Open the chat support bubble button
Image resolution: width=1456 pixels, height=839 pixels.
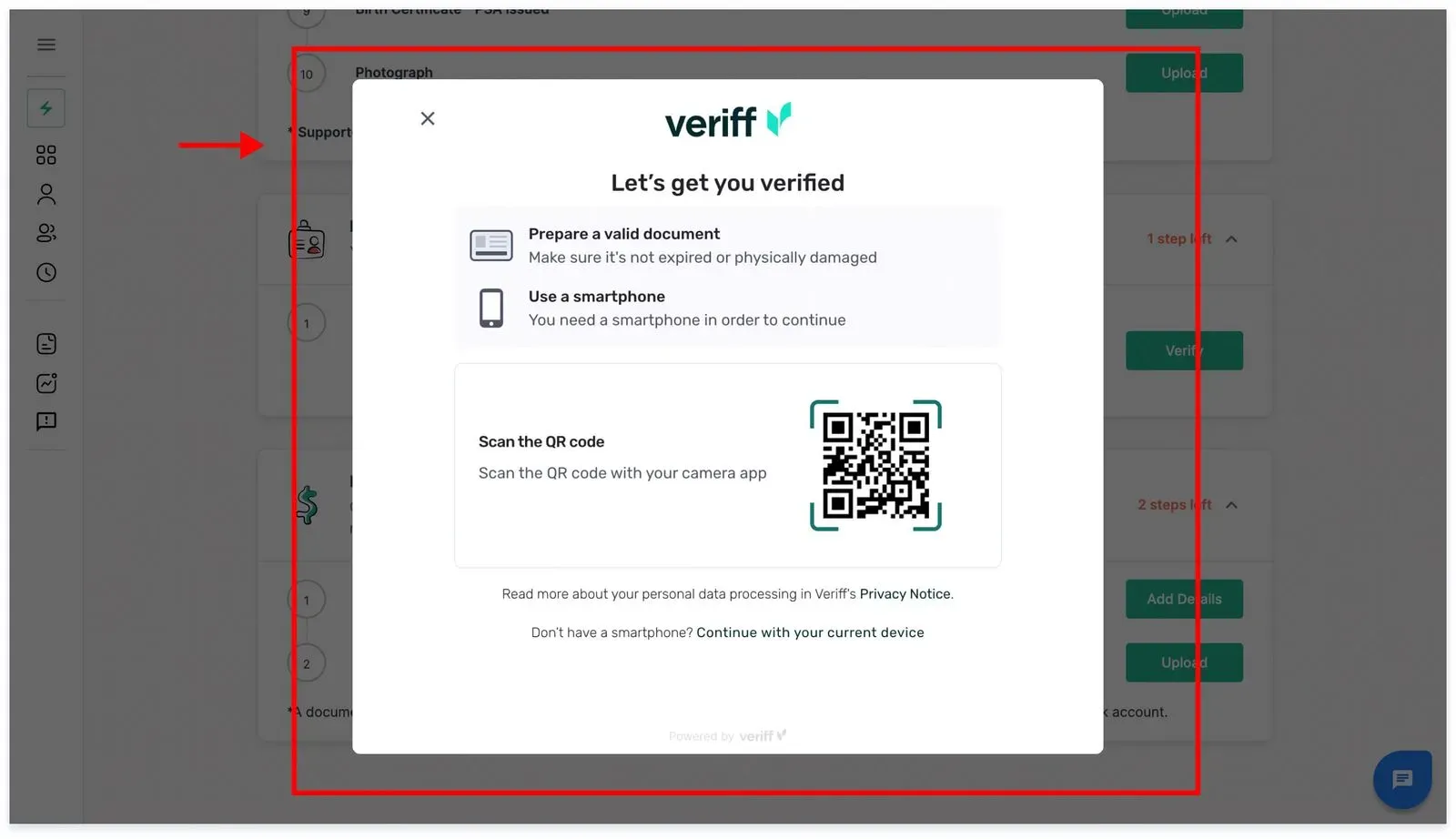[x=1402, y=779]
